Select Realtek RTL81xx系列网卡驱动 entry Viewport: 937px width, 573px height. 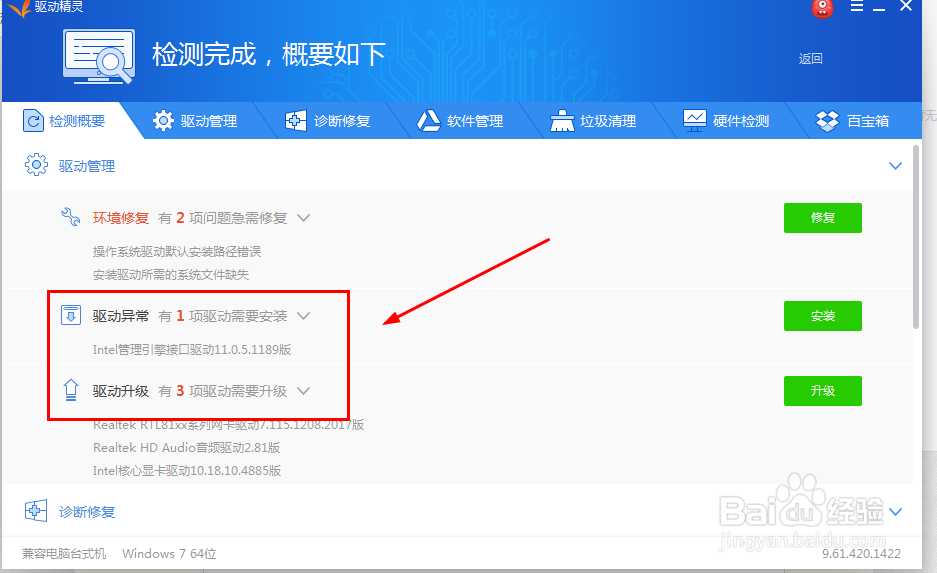point(228,425)
